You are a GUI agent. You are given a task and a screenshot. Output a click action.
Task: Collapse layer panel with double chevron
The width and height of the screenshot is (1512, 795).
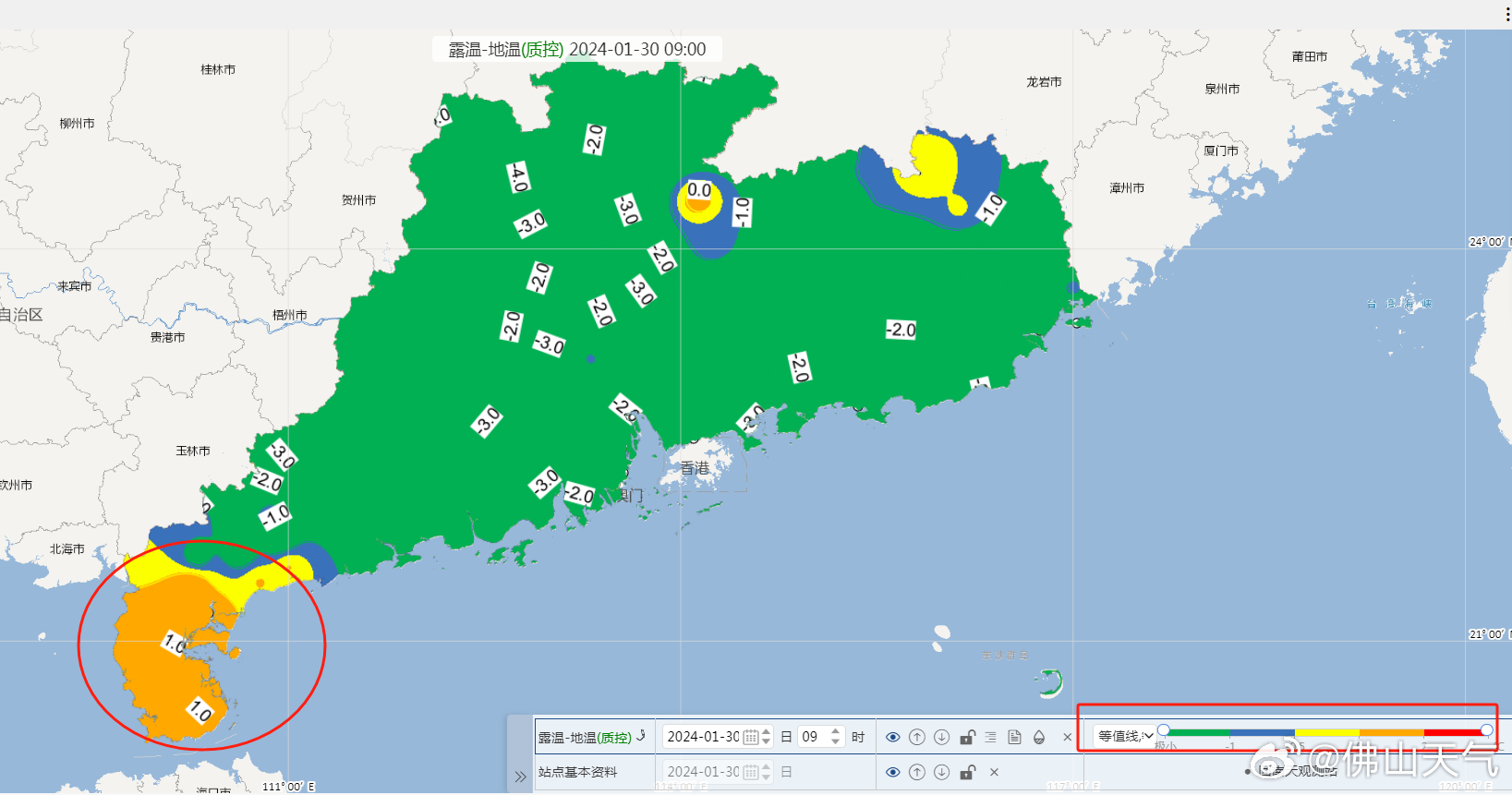coord(520,777)
